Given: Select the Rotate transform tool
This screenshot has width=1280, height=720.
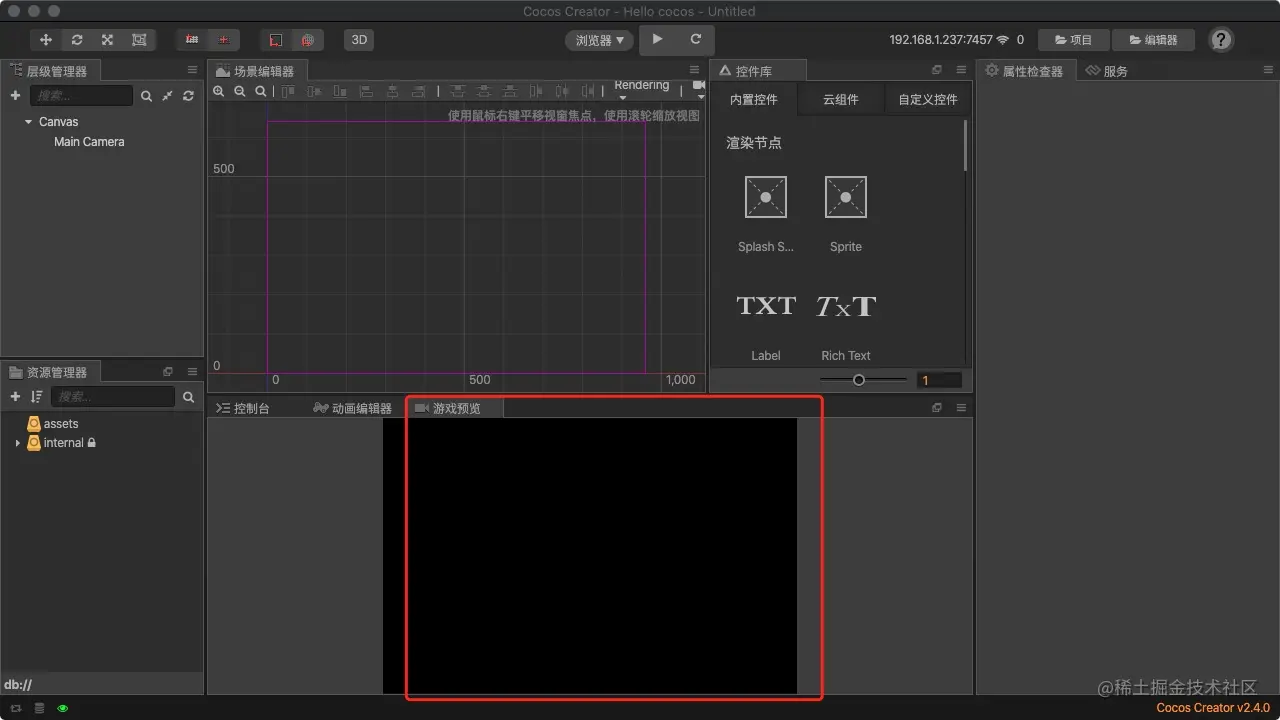Looking at the screenshot, I should pos(77,40).
